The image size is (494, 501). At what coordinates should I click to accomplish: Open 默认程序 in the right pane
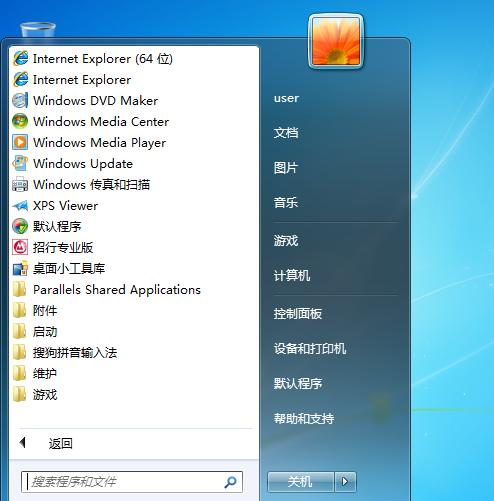(298, 384)
